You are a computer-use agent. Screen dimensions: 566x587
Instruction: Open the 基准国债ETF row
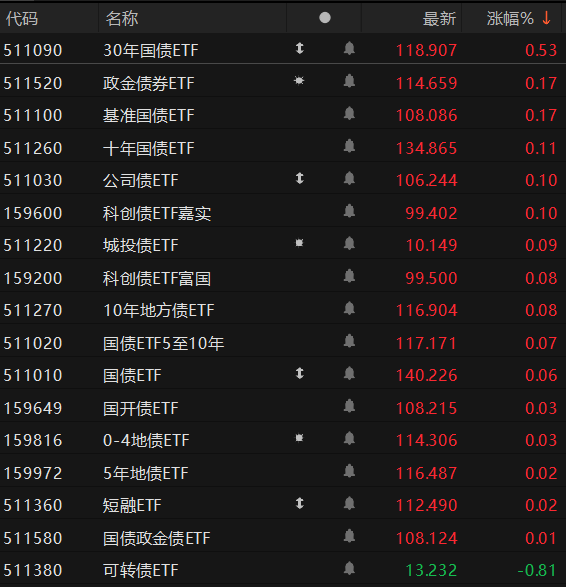point(283,114)
